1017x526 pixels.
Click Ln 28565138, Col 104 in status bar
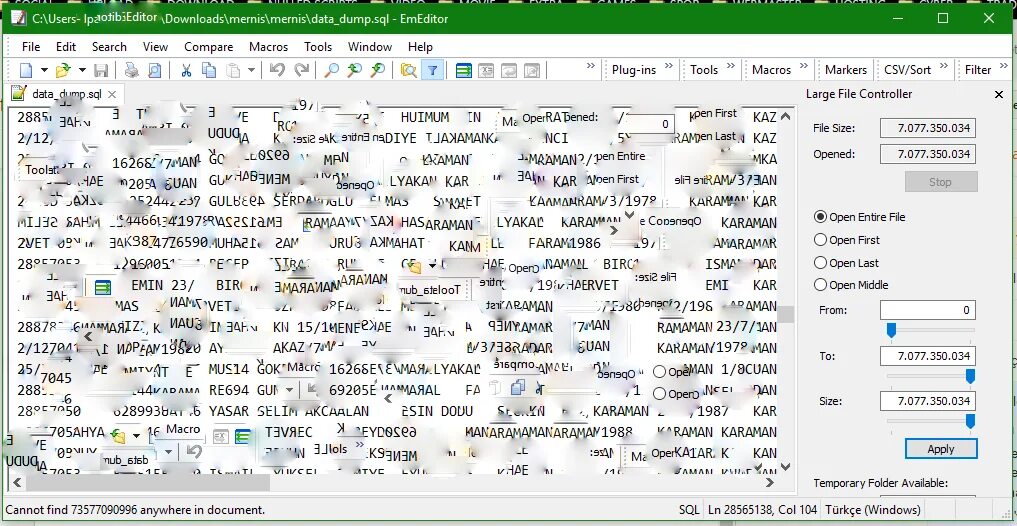763,510
